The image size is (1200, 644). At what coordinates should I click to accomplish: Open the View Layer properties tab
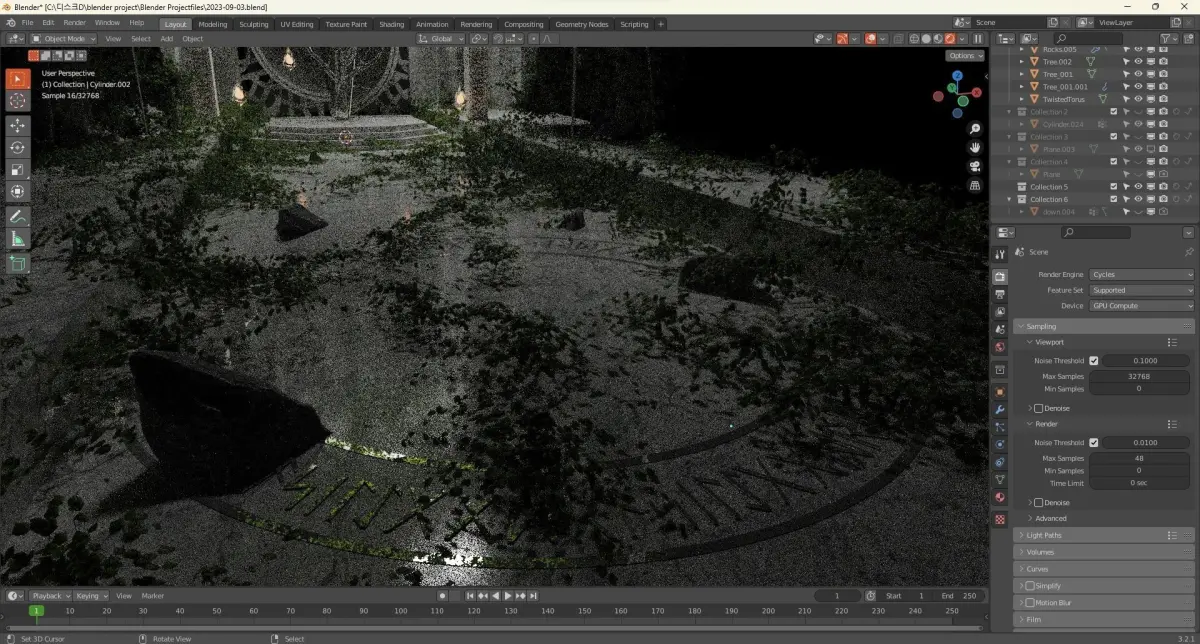pyautogui.click(x=1000, y=311)
